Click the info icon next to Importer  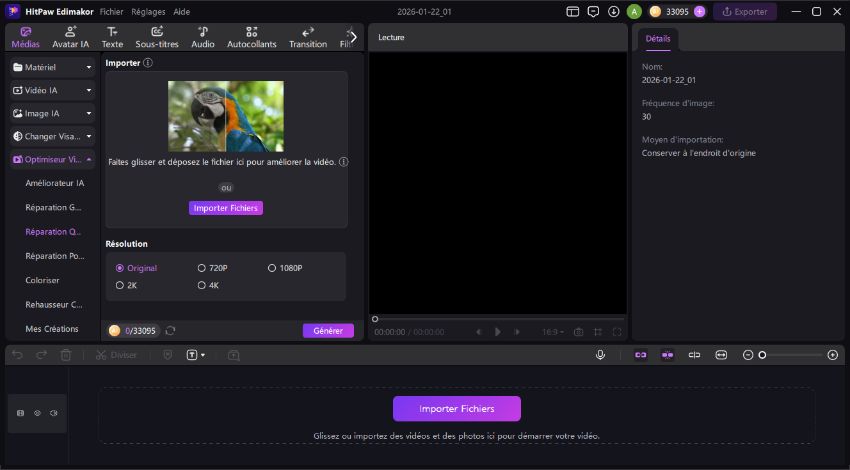point(147,63)
